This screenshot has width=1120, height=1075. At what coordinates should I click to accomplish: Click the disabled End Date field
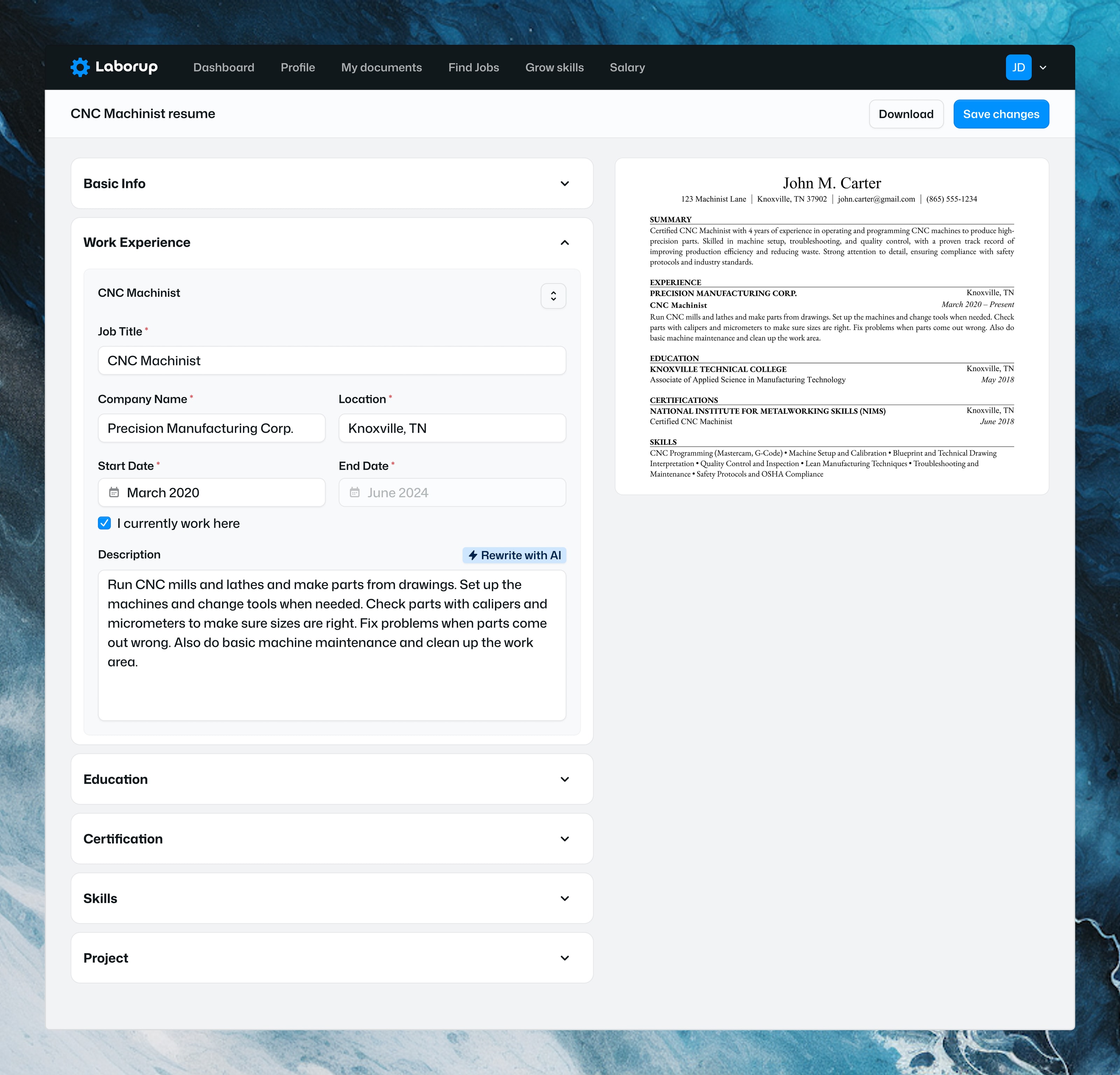[x=452, y=492]
